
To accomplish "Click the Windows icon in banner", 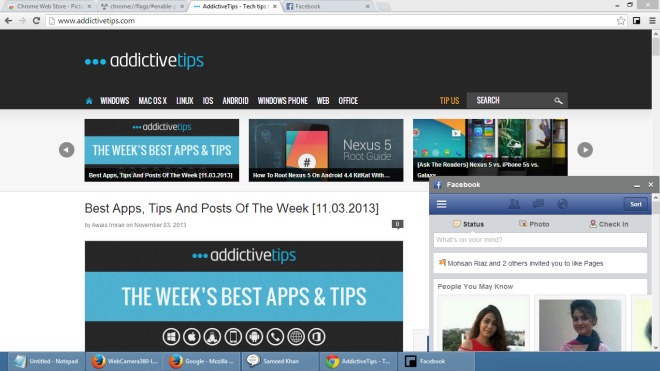I will [171, 337].
